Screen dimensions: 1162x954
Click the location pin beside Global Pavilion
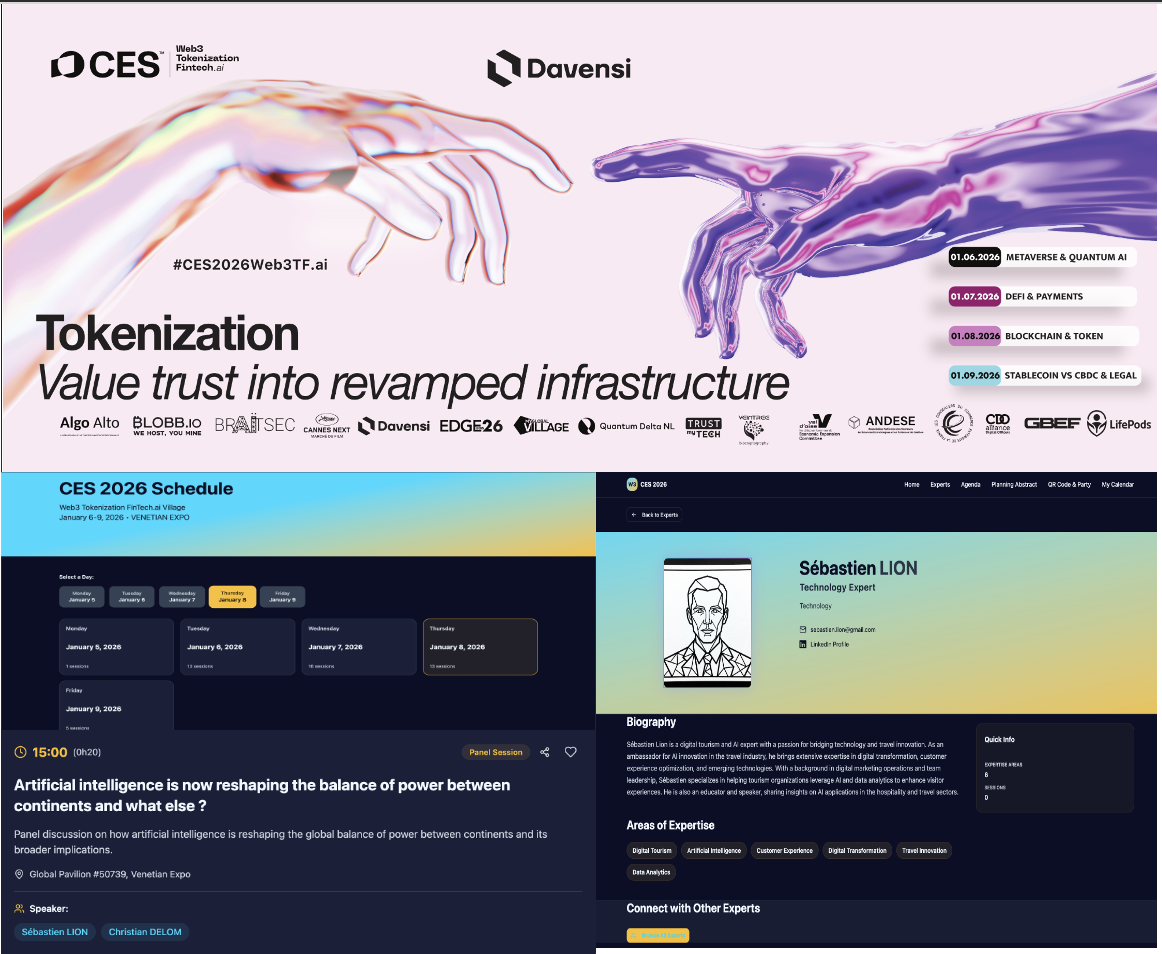[x=19, y=874]
